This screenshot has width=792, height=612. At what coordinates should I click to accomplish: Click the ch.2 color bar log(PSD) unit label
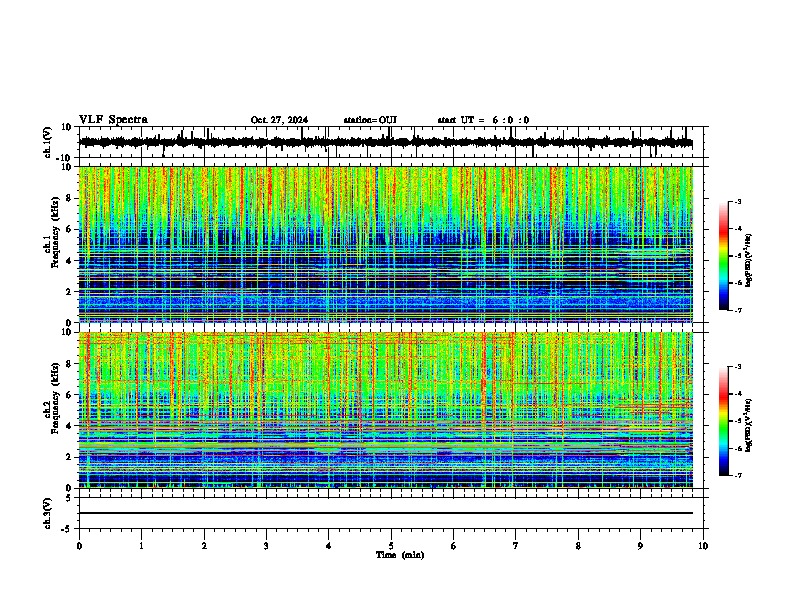tap(749, 425)
